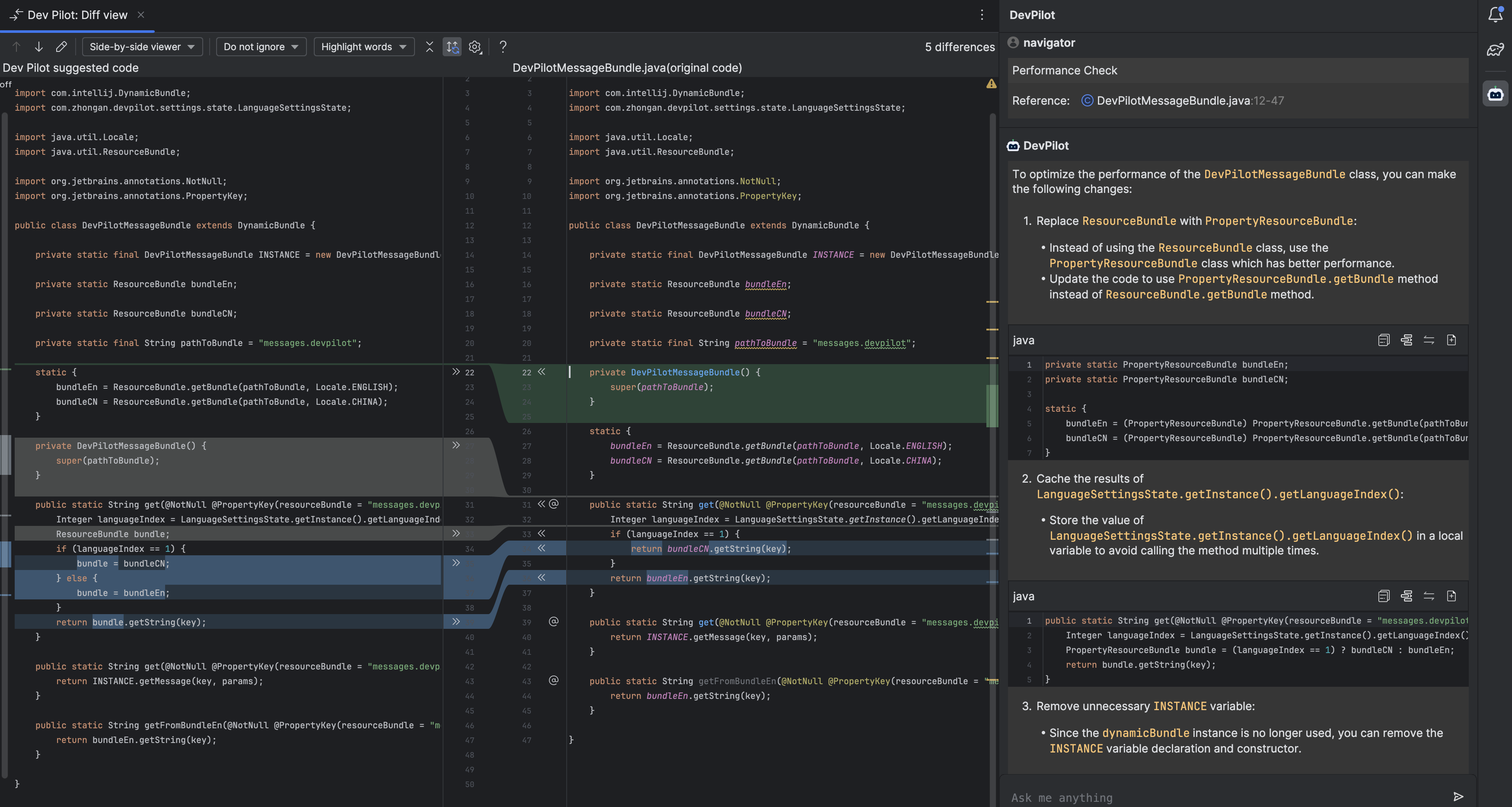
Task: Toggle the collapse arrows at line 22 left panel
Action: pos(456,371)
